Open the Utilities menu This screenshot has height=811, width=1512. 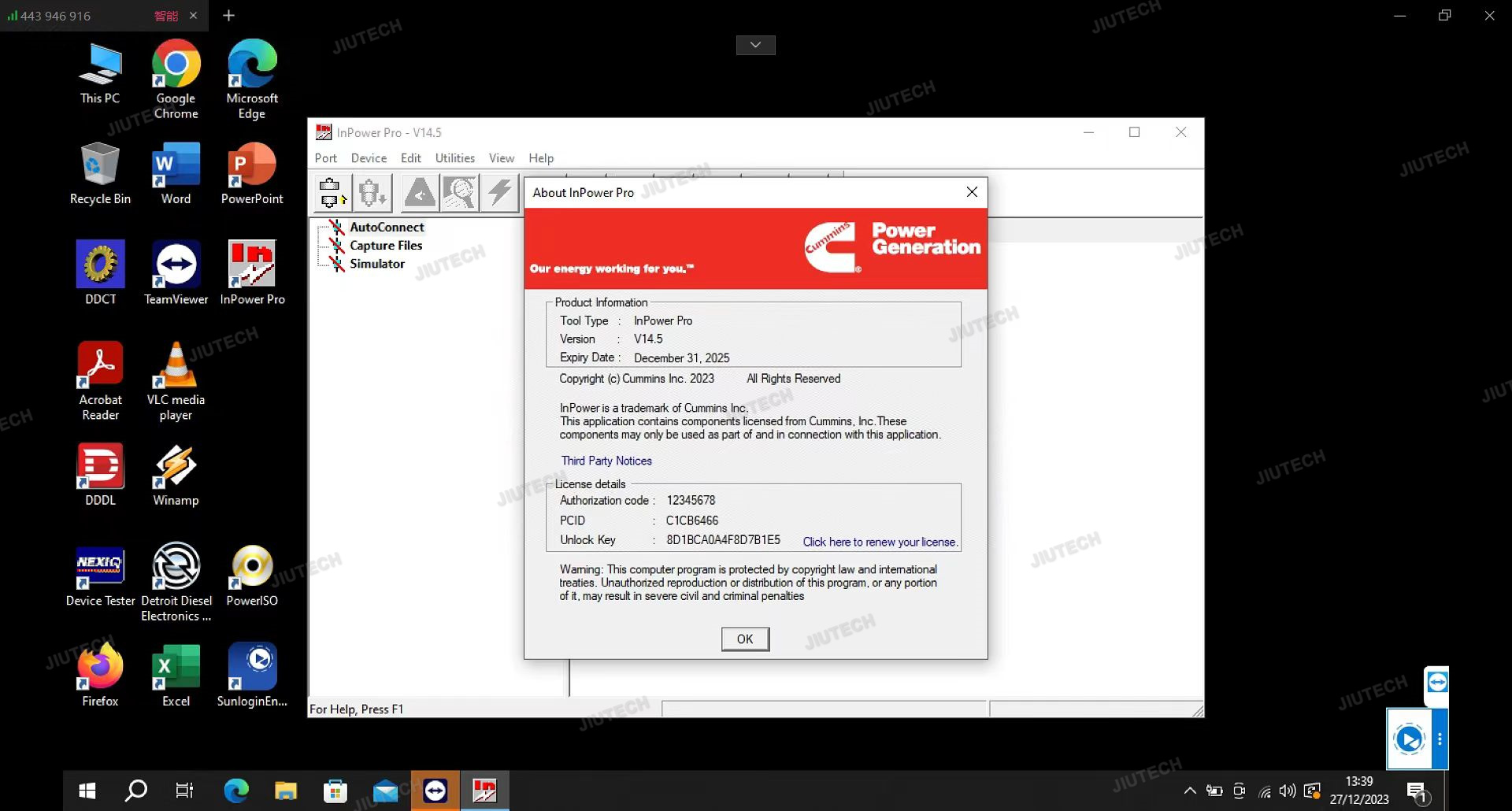point(455,158)
